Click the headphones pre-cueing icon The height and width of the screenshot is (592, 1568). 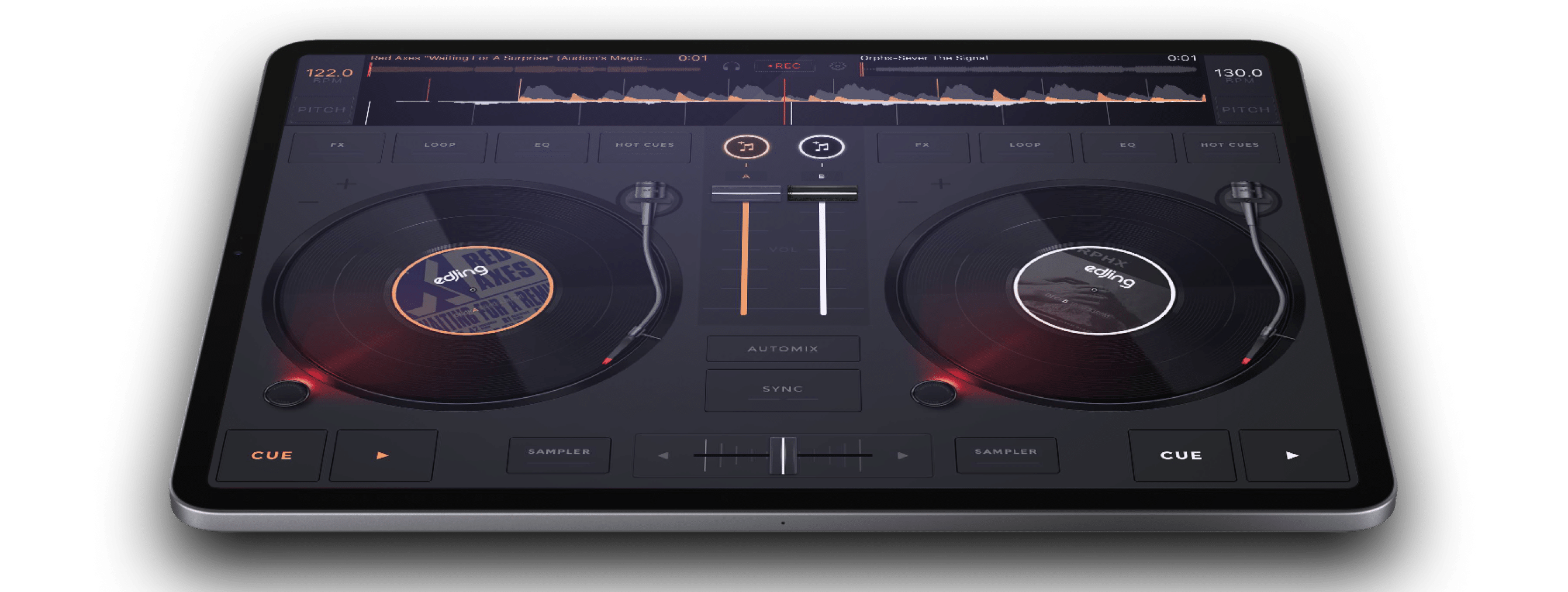[x=731, y=66]
